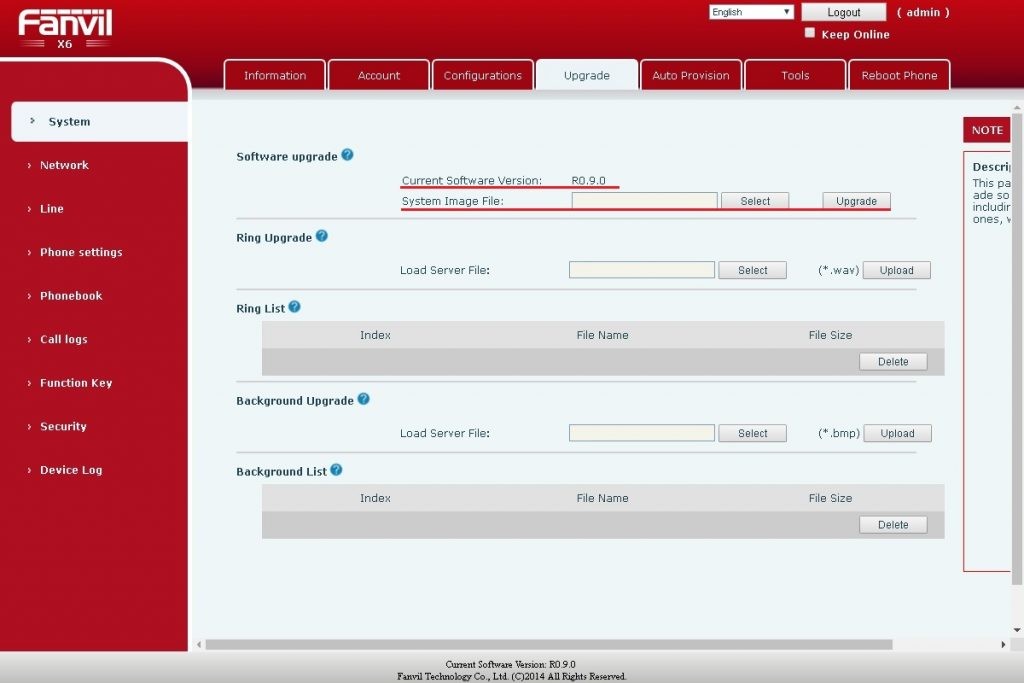Click Background List File Size column header
The image size is (1024, 683).
830,498
